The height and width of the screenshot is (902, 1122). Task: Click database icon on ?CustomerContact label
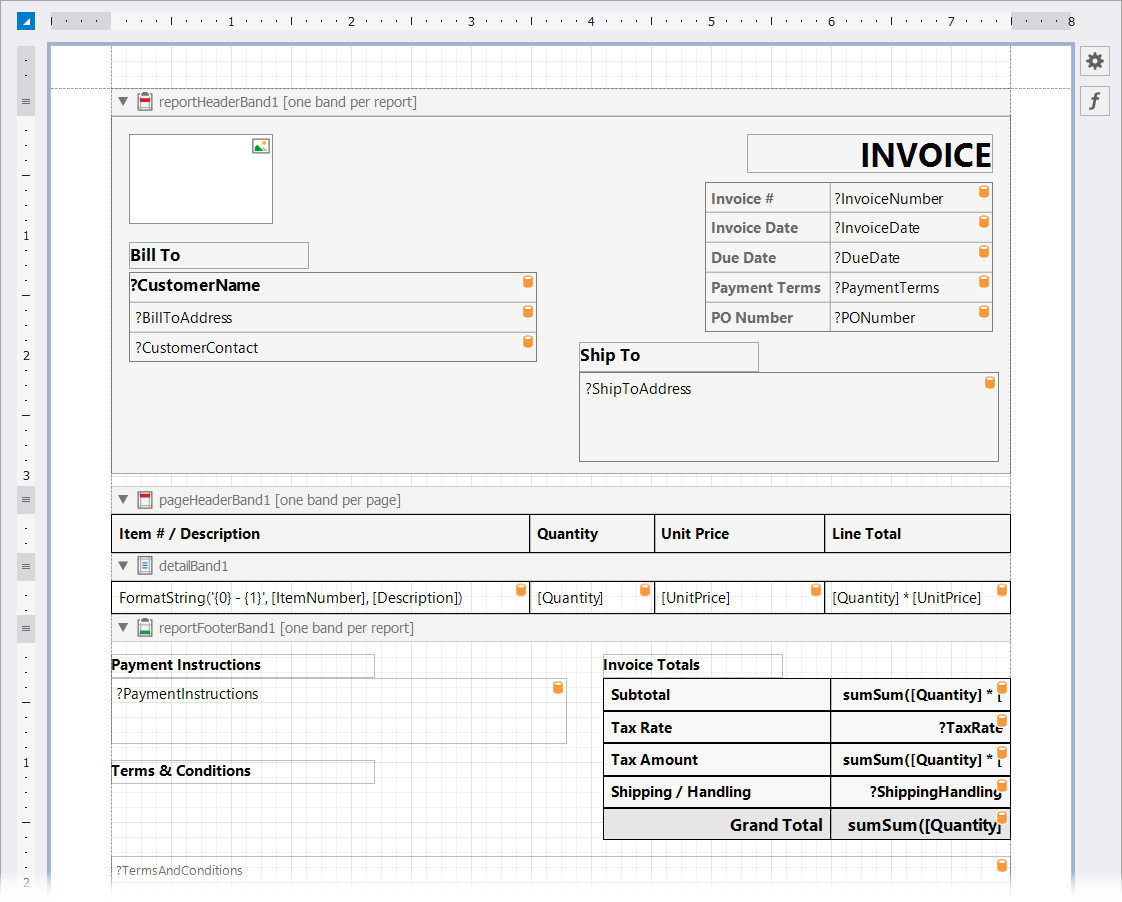coord(528,342)
